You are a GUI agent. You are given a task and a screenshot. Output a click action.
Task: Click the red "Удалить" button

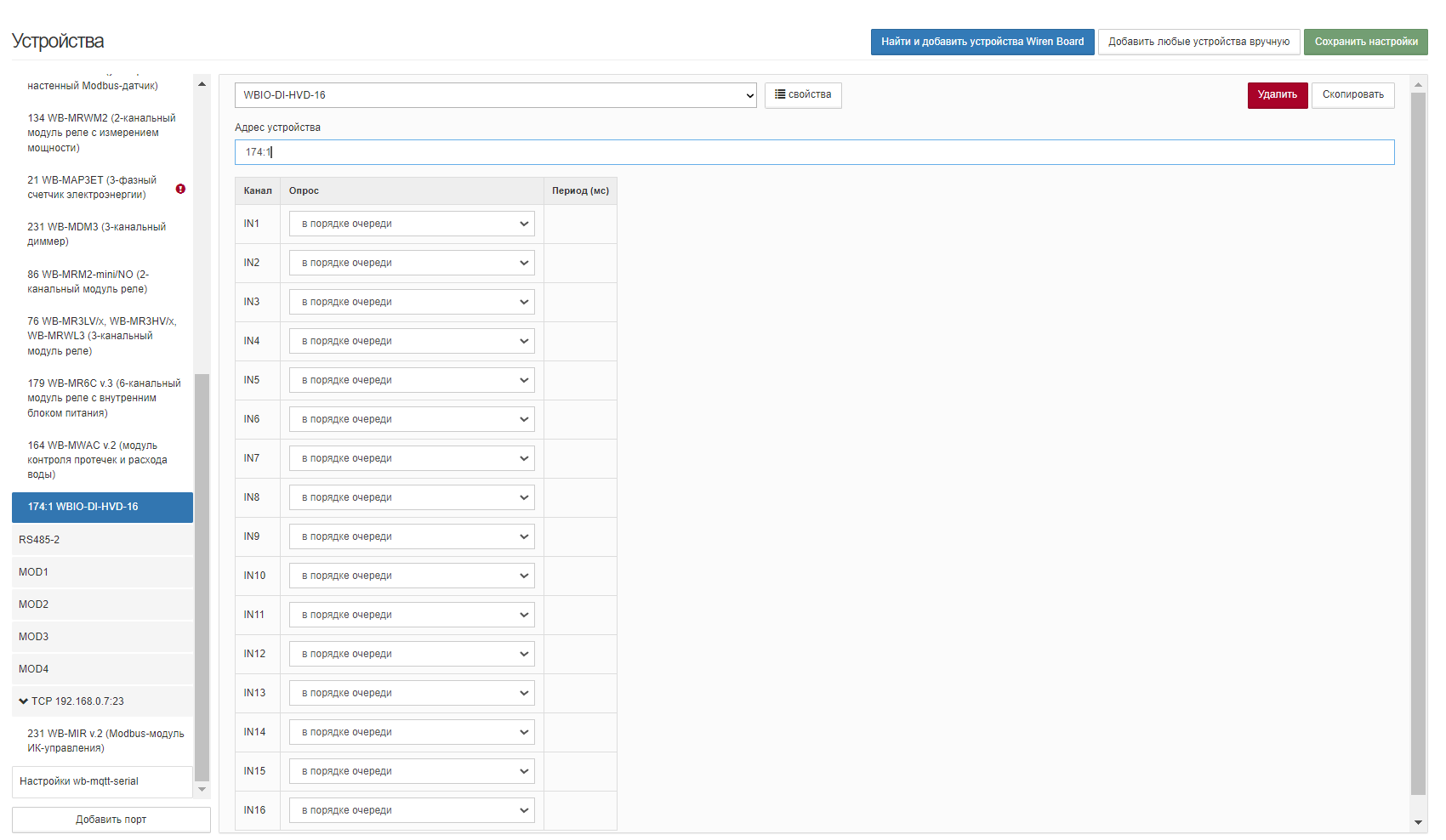click(1278, 95)
